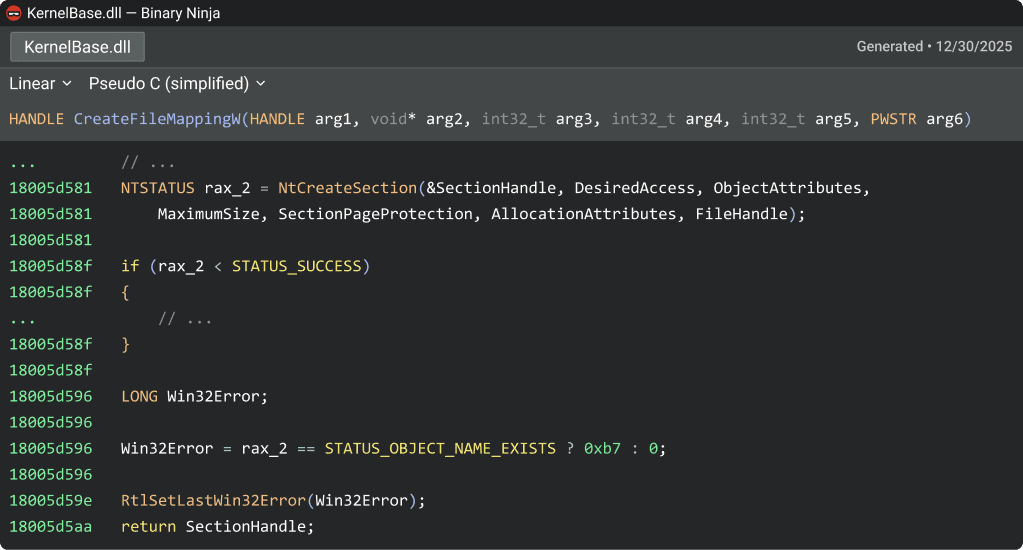Select the KernelBase.dll tab

coord(77,47)
